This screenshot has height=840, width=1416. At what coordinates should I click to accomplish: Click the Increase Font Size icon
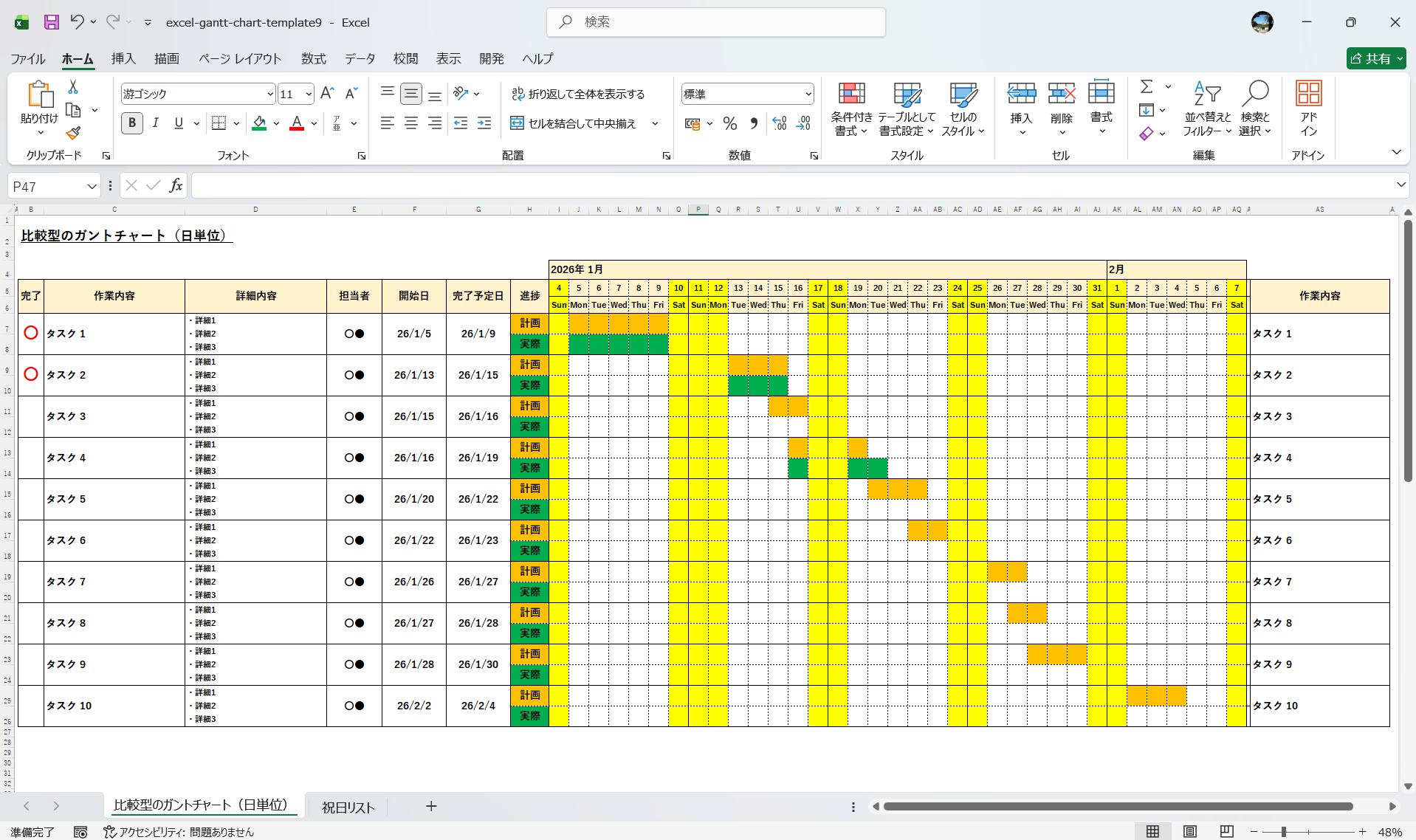tap(327, 94)
